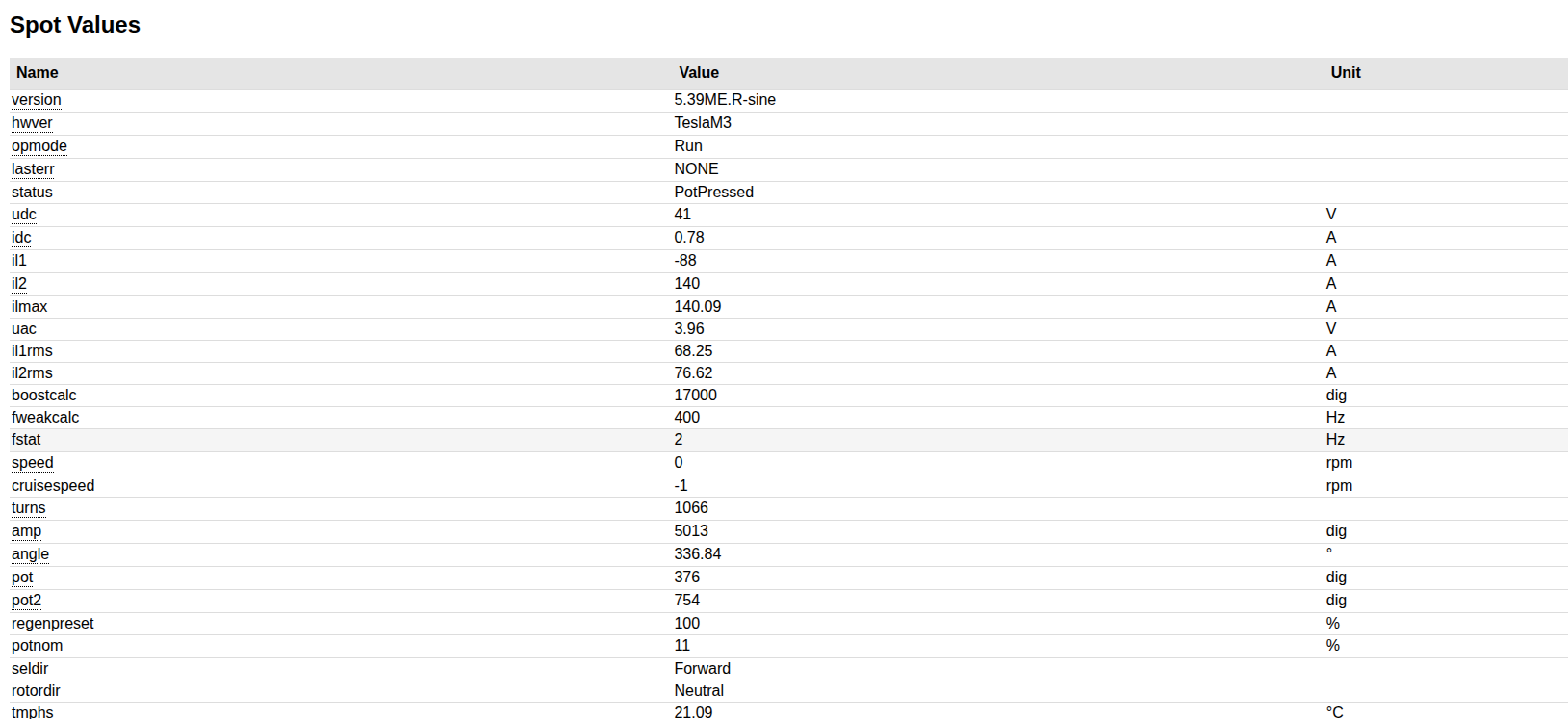1568x719 pixels.
Task: Select the potnom parameter name
Action: pos(37,646)
